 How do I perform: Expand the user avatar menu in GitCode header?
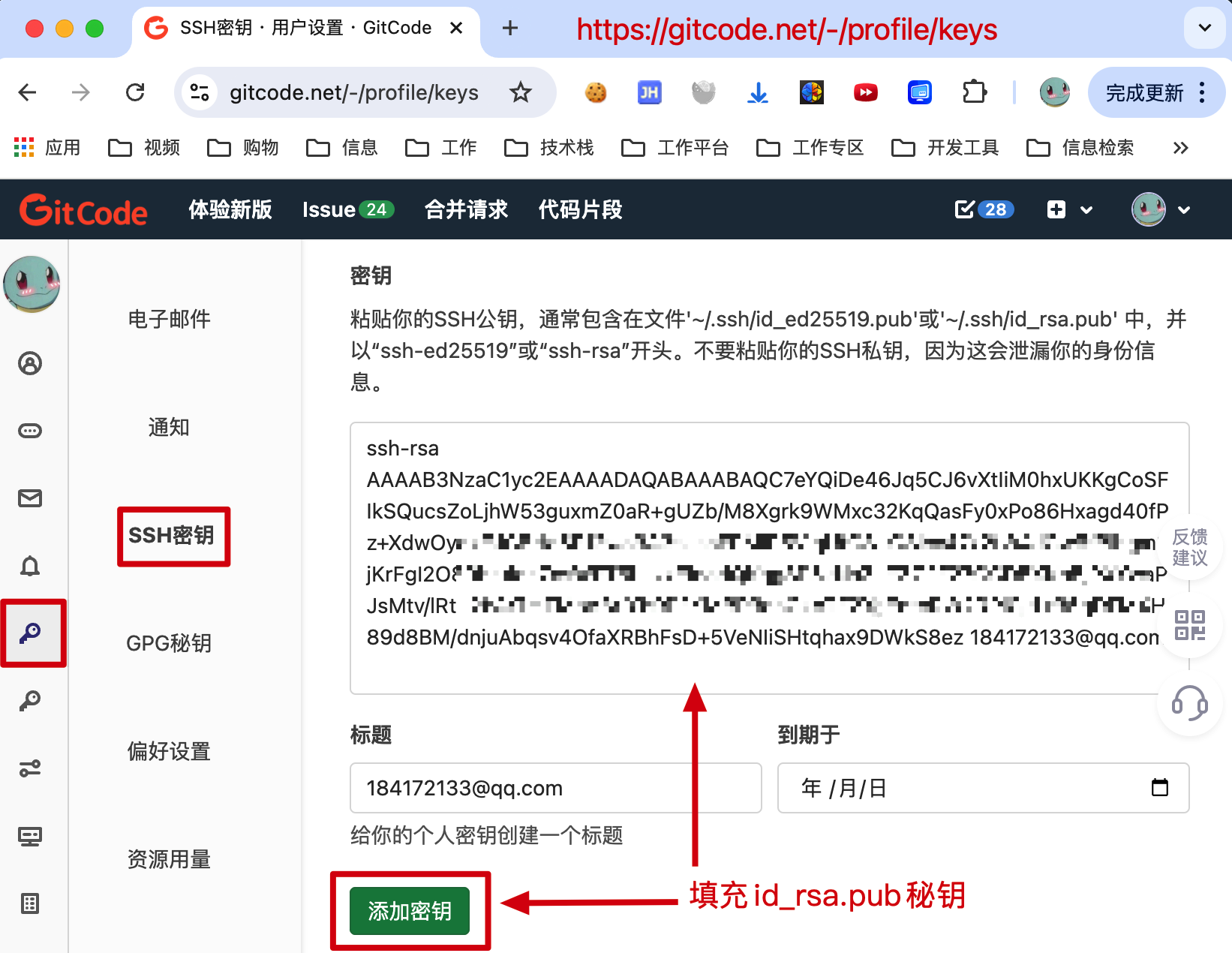1161,209
